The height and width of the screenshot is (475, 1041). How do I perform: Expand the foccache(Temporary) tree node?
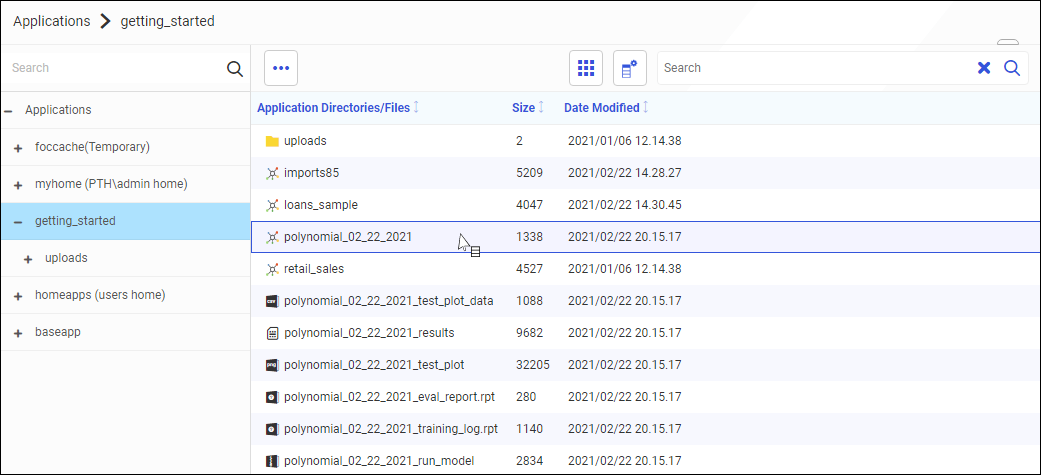[x=18, y=148]
